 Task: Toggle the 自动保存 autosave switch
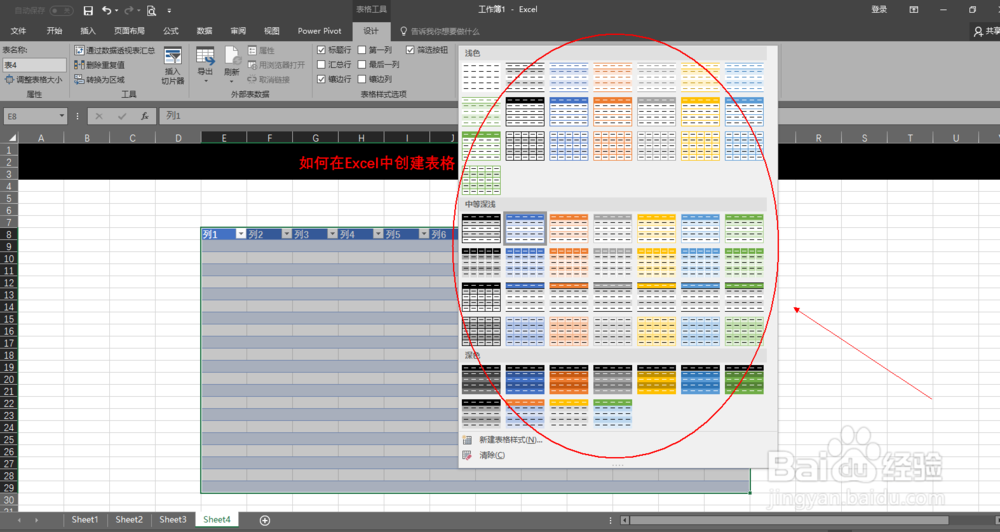61,10
